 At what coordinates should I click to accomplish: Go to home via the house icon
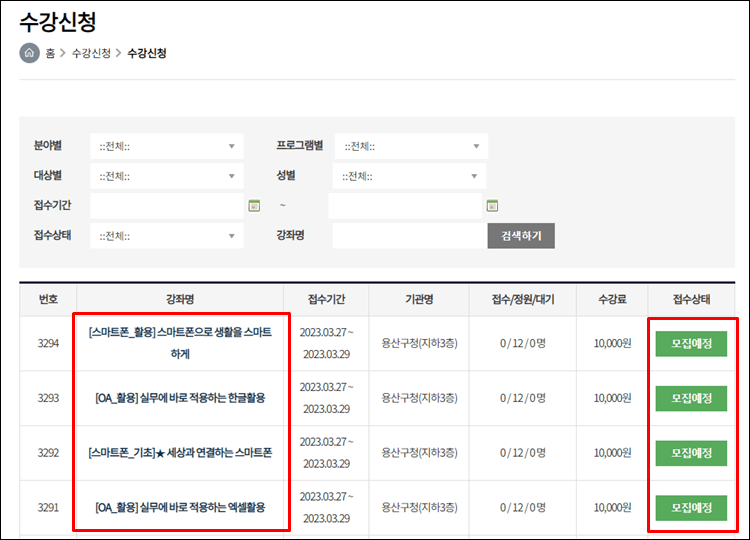(29, 53)
